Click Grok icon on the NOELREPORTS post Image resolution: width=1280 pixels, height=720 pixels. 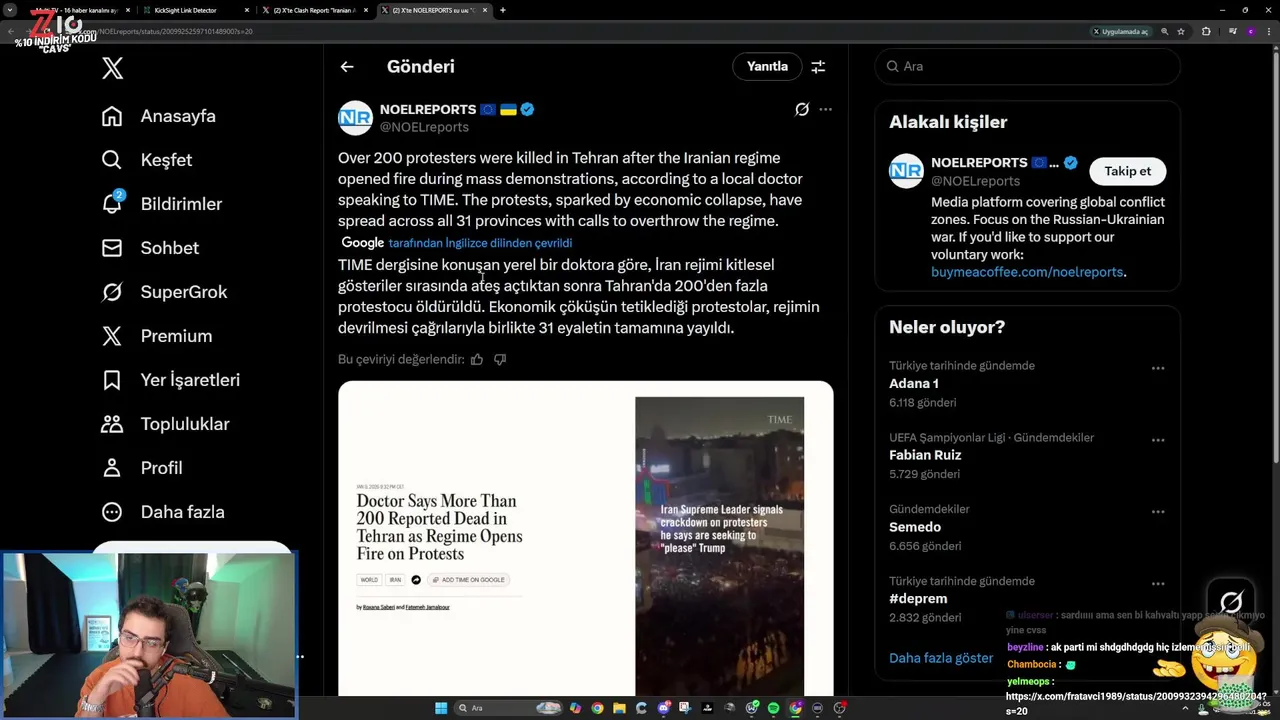click(x=802, y=109)
